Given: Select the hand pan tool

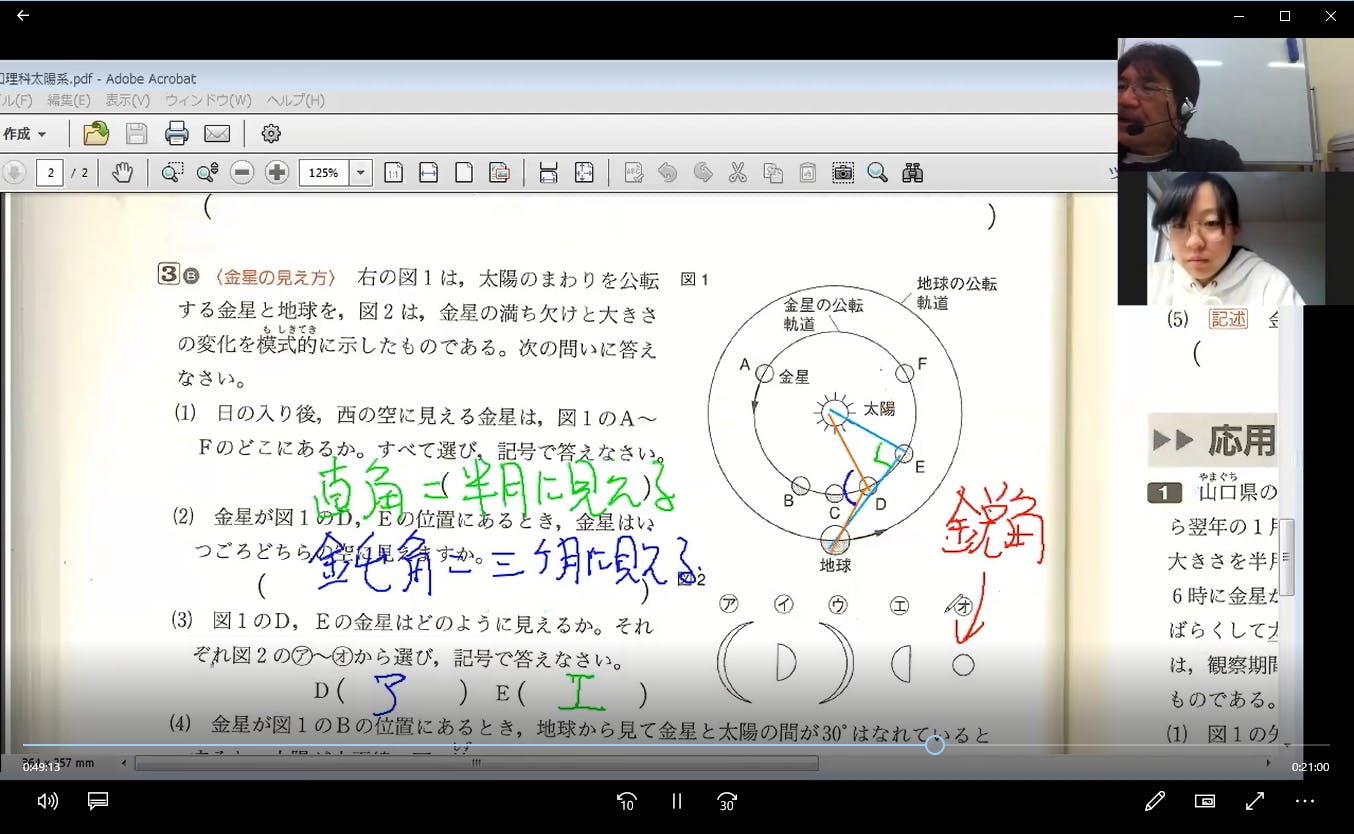Looking at the screenshot, I should coord(122,173).
